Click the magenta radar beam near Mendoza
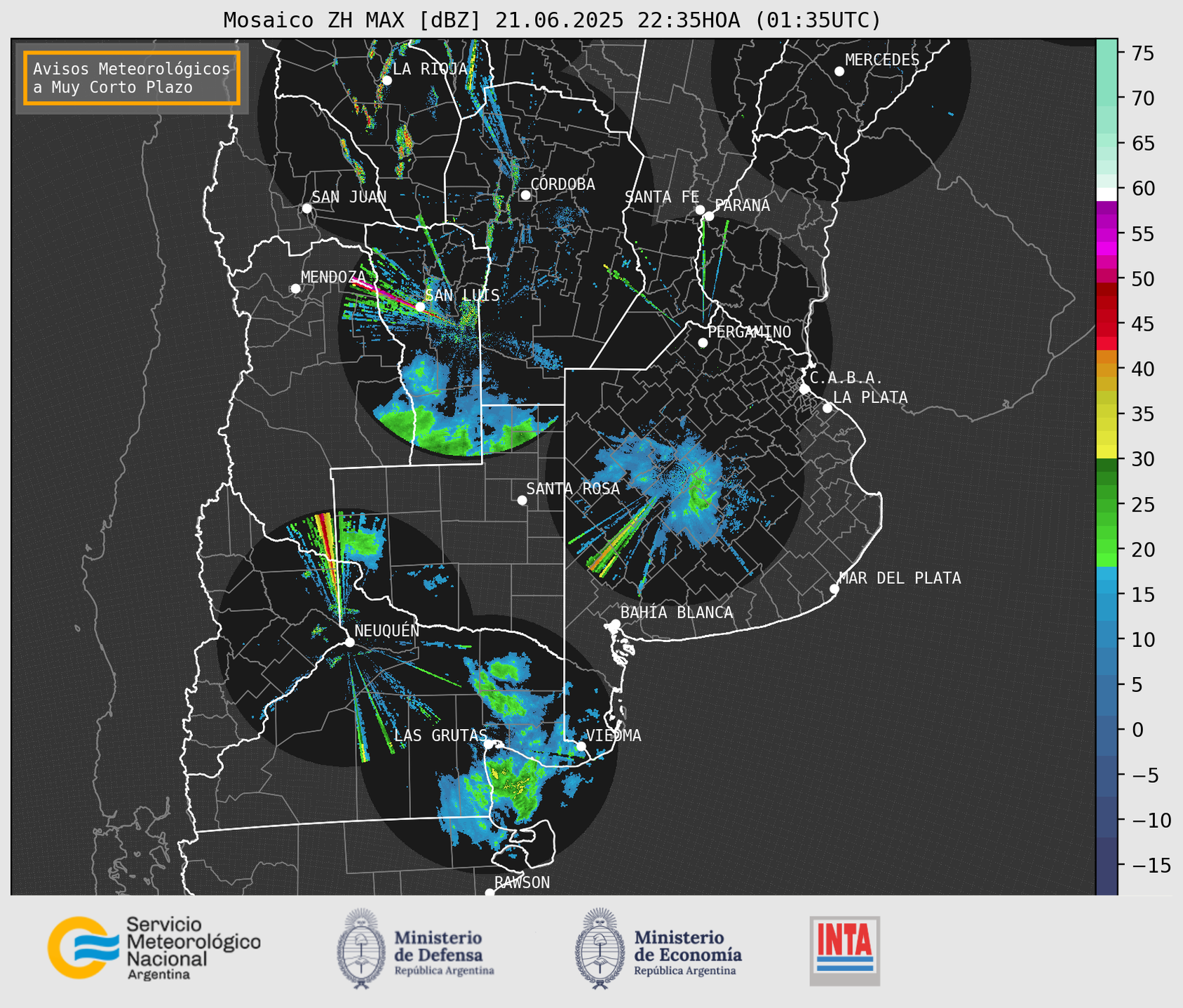This screenshot has width=1183, height=1008. click(x=382, y=292)
